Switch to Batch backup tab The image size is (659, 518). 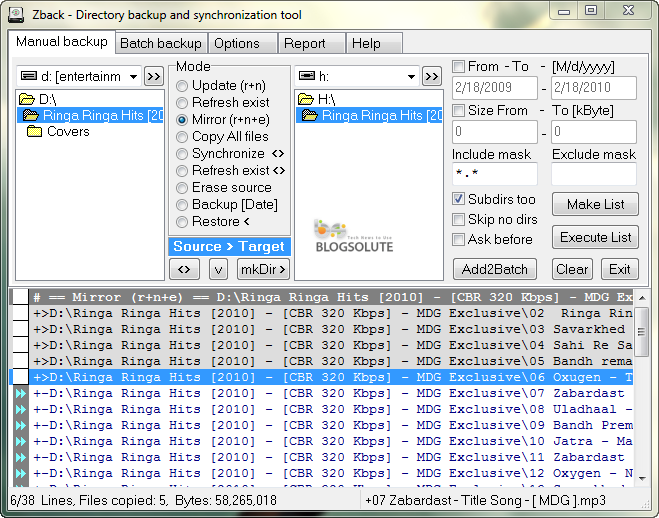(161, 43)
